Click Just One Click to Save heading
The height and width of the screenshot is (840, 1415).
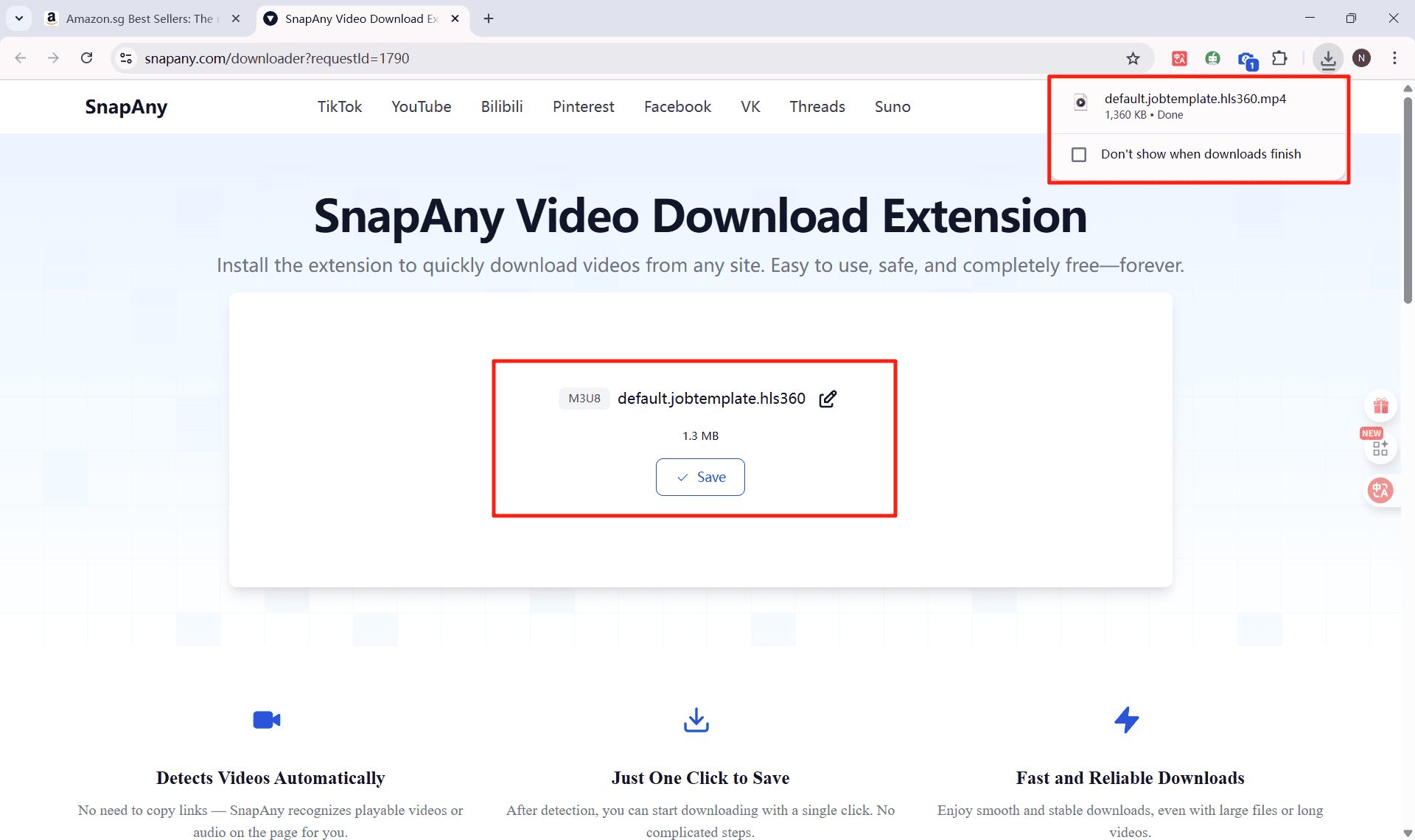(700, 778)
